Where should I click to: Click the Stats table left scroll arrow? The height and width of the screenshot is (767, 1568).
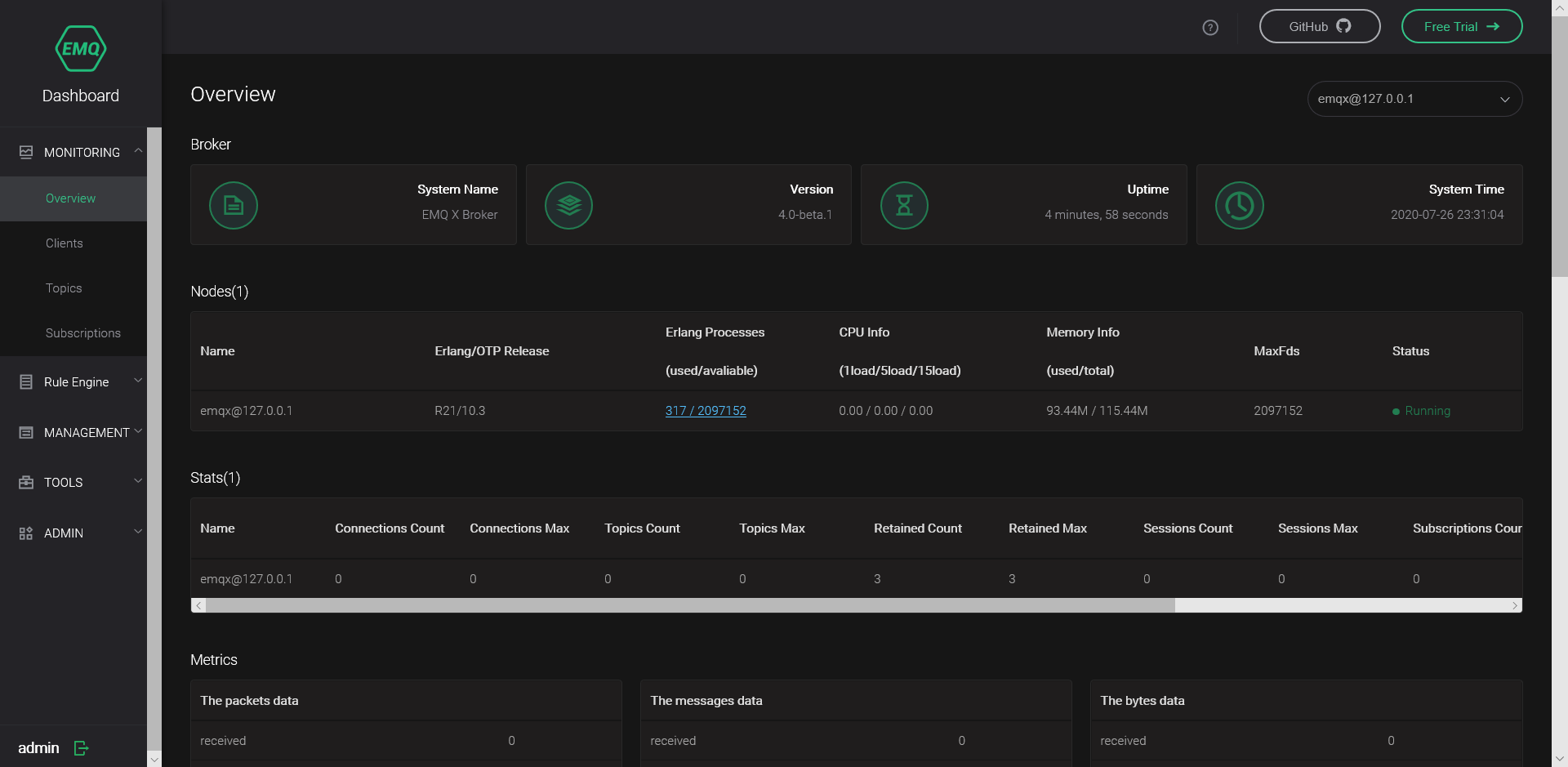coord(198,605)
